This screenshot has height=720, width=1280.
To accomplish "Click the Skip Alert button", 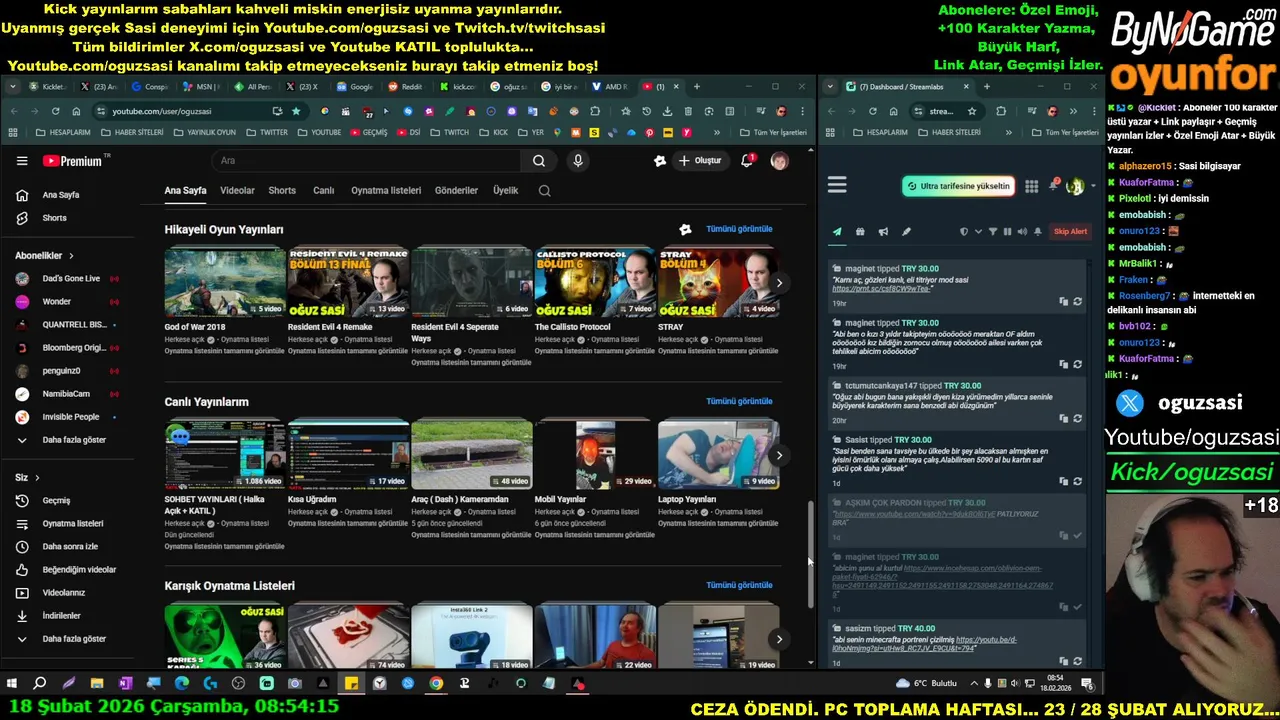I will (1070, 232).
